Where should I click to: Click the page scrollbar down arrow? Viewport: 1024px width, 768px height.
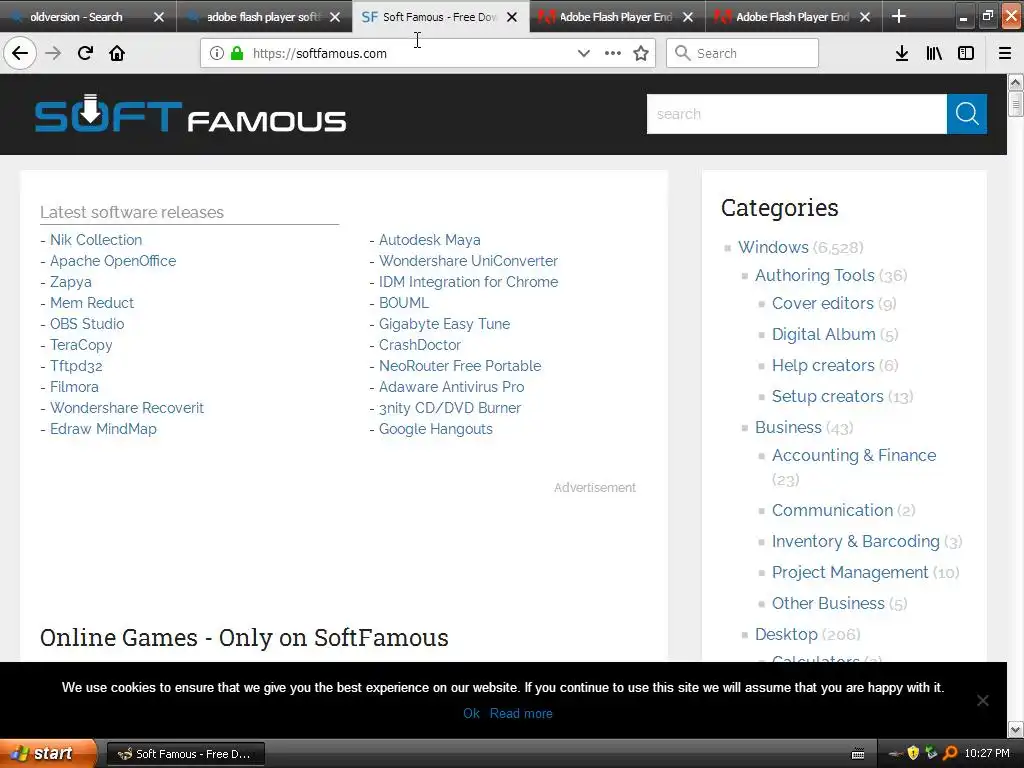tap(1016, 729)
